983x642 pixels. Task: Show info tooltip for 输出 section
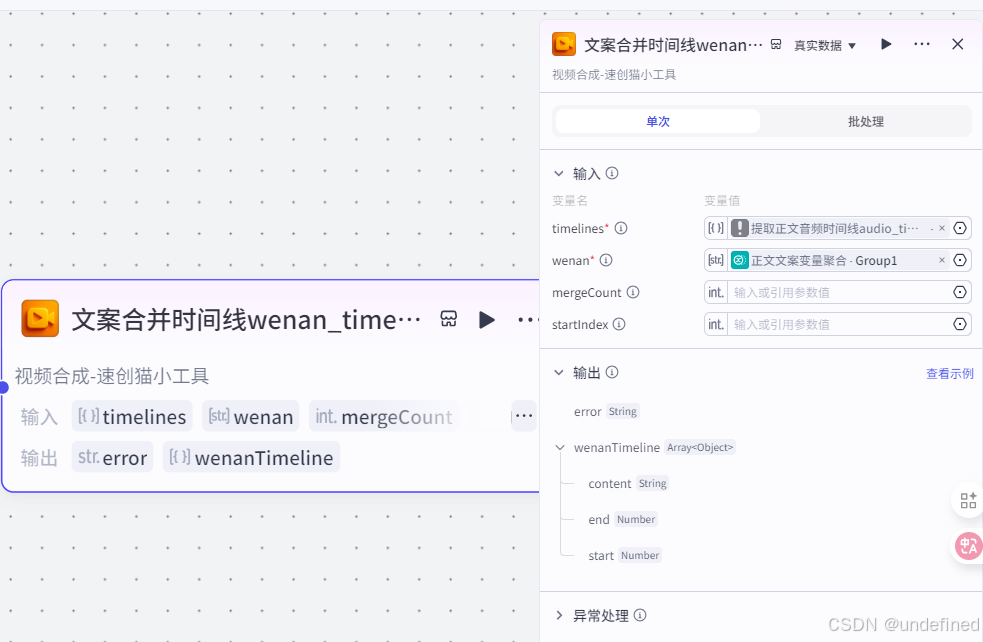pos(612,372)
